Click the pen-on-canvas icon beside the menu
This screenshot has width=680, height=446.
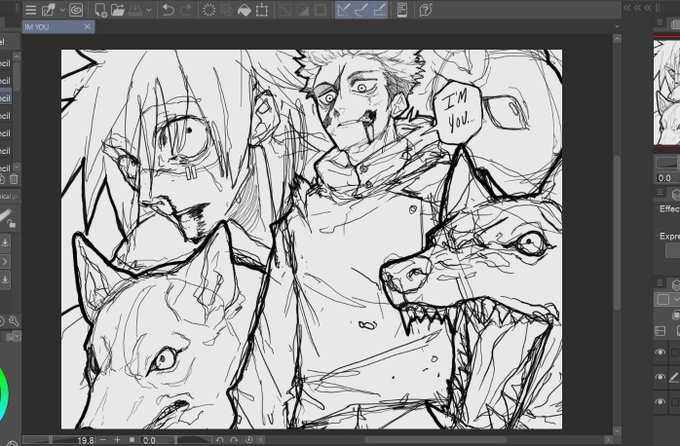(48, 10)
